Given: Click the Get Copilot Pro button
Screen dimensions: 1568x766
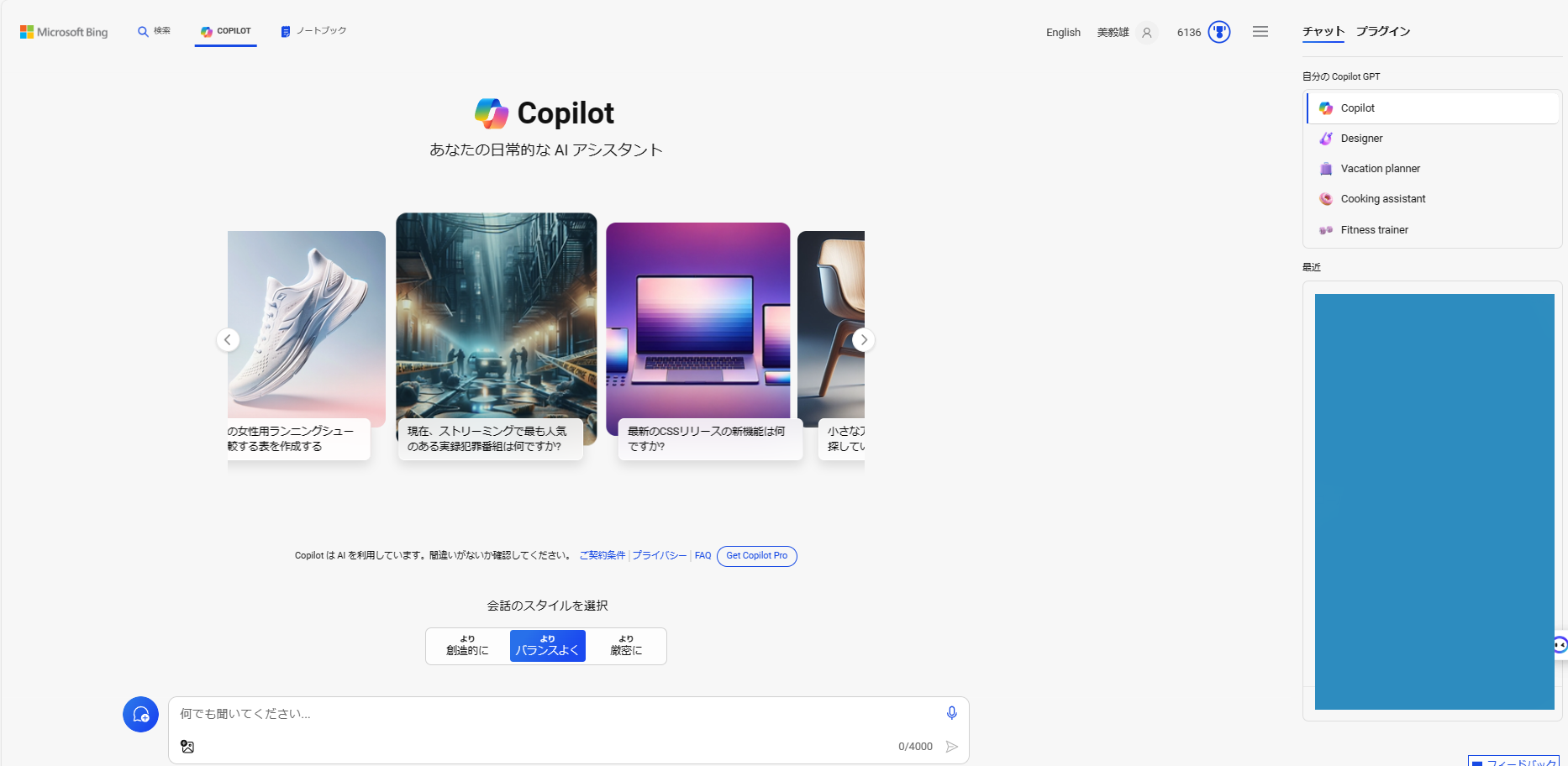Looking at the screenshot, I should [757, 556].
